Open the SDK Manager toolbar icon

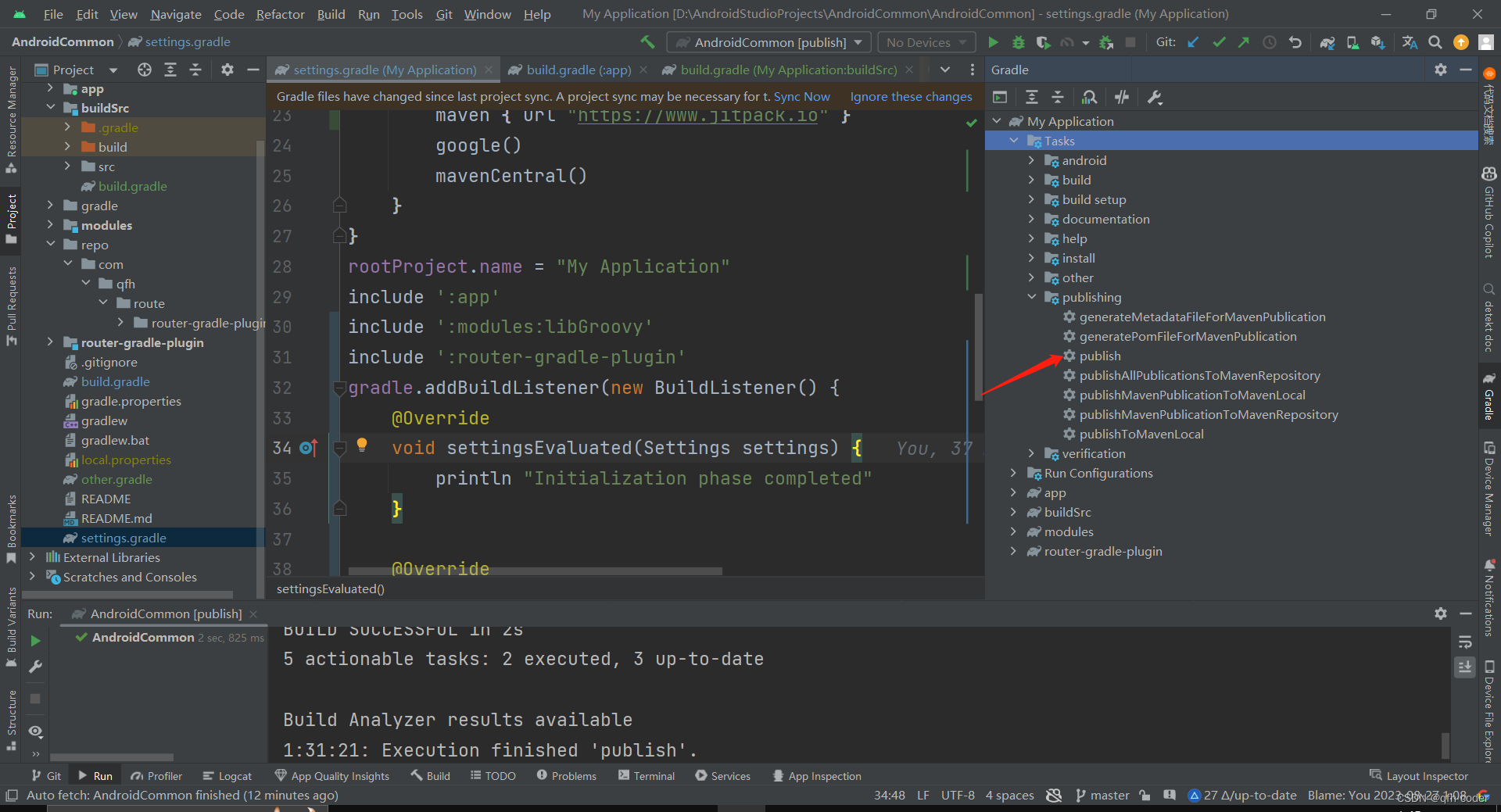(x=1377, y=42)
